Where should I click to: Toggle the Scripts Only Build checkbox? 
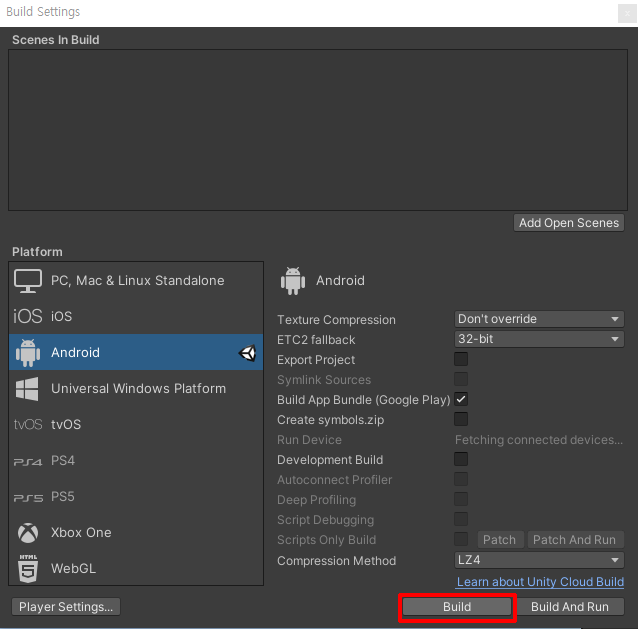(x=461, y=539)
